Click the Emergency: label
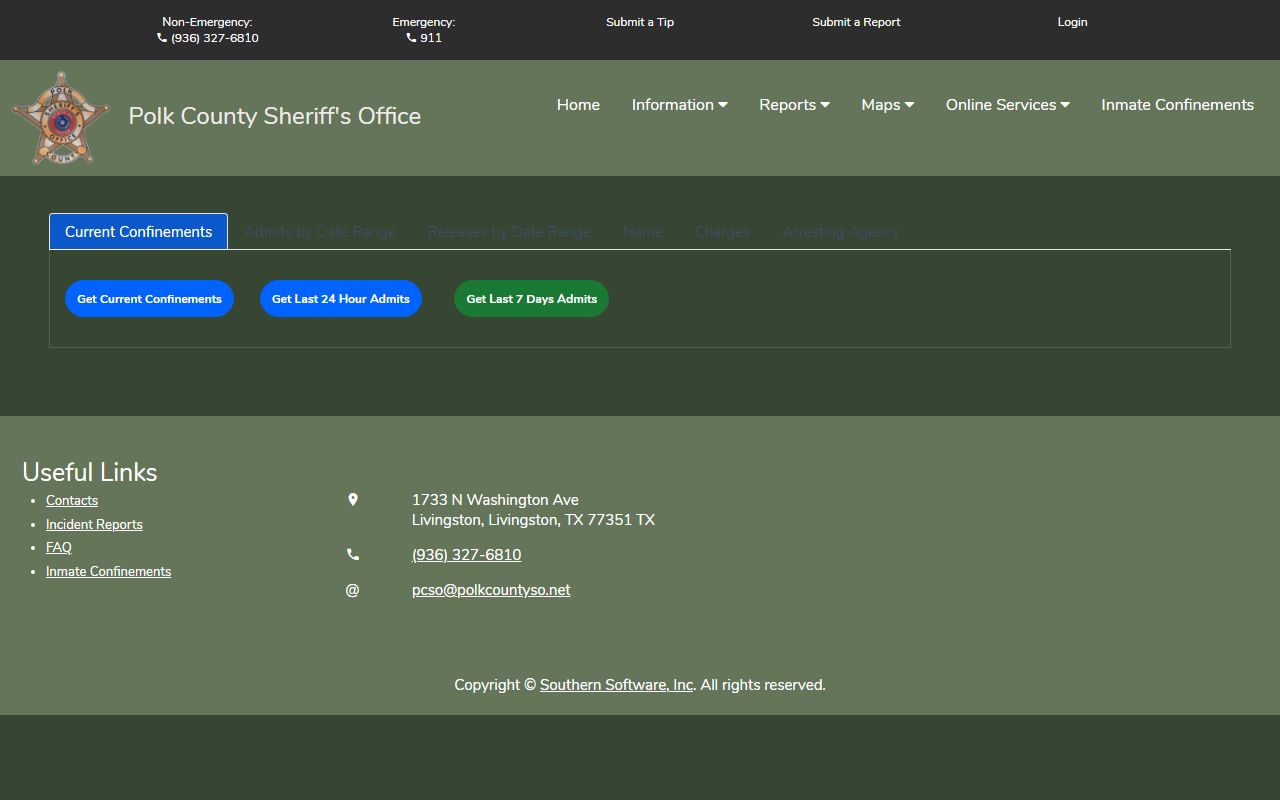1280x800 pixels. tap(424, 22)
